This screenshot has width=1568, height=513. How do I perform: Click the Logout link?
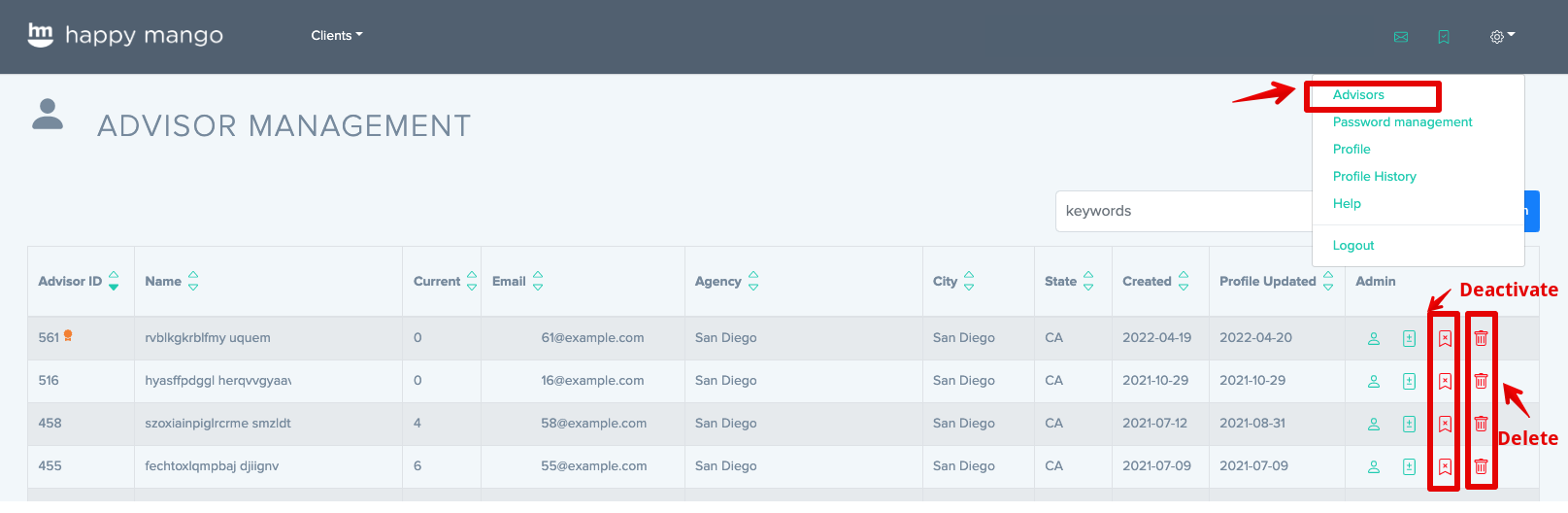coord(1353,246)
